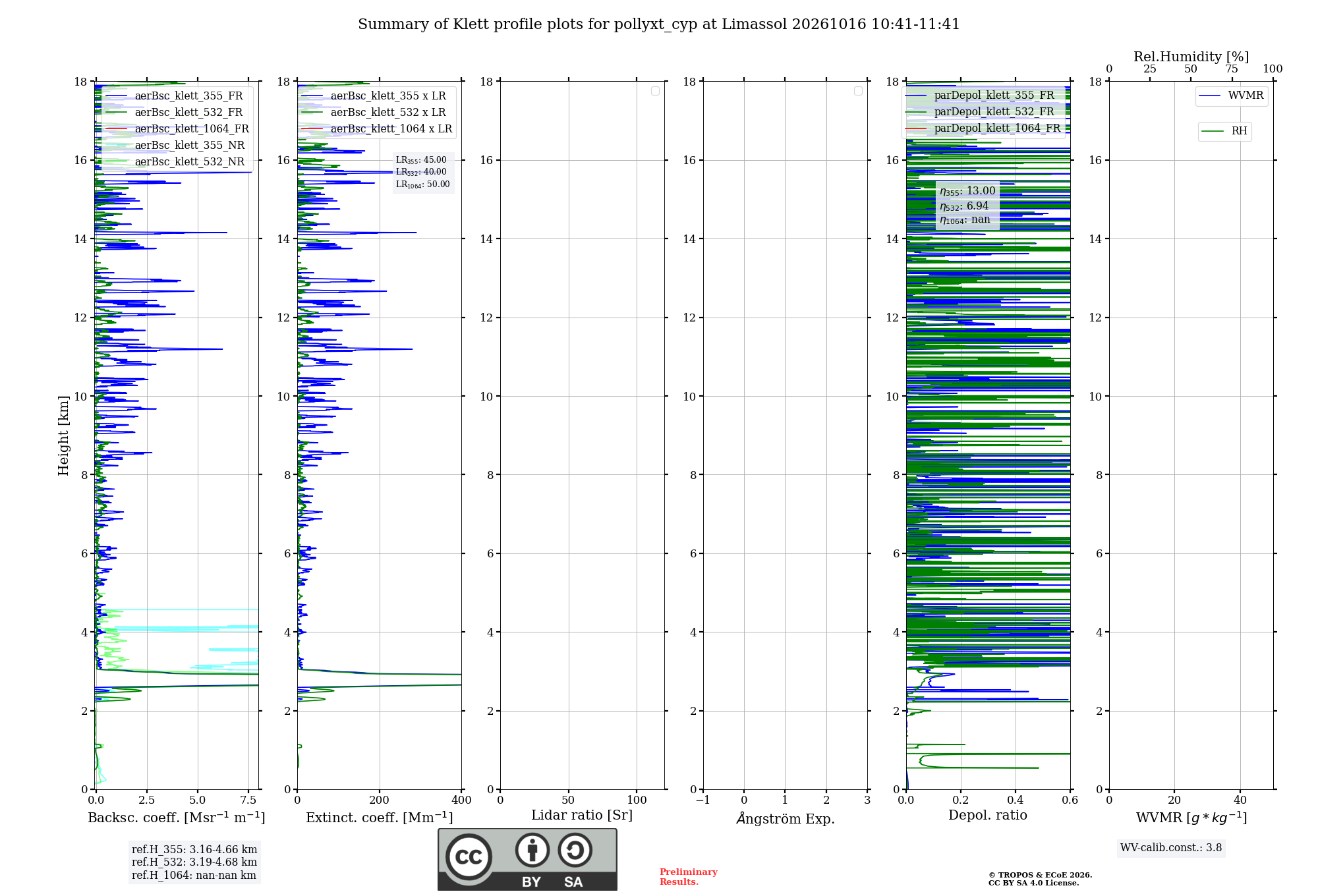
Task: Click the LR355: 45.00 annotation
Action: 421,160
